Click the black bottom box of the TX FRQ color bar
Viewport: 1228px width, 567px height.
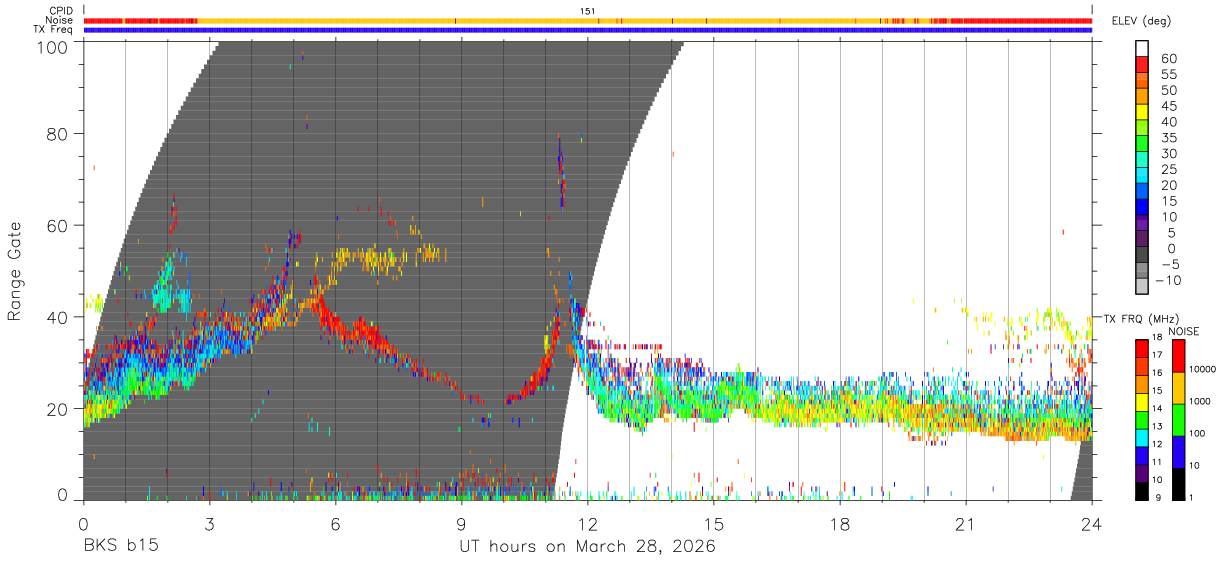pos(1142,491)
